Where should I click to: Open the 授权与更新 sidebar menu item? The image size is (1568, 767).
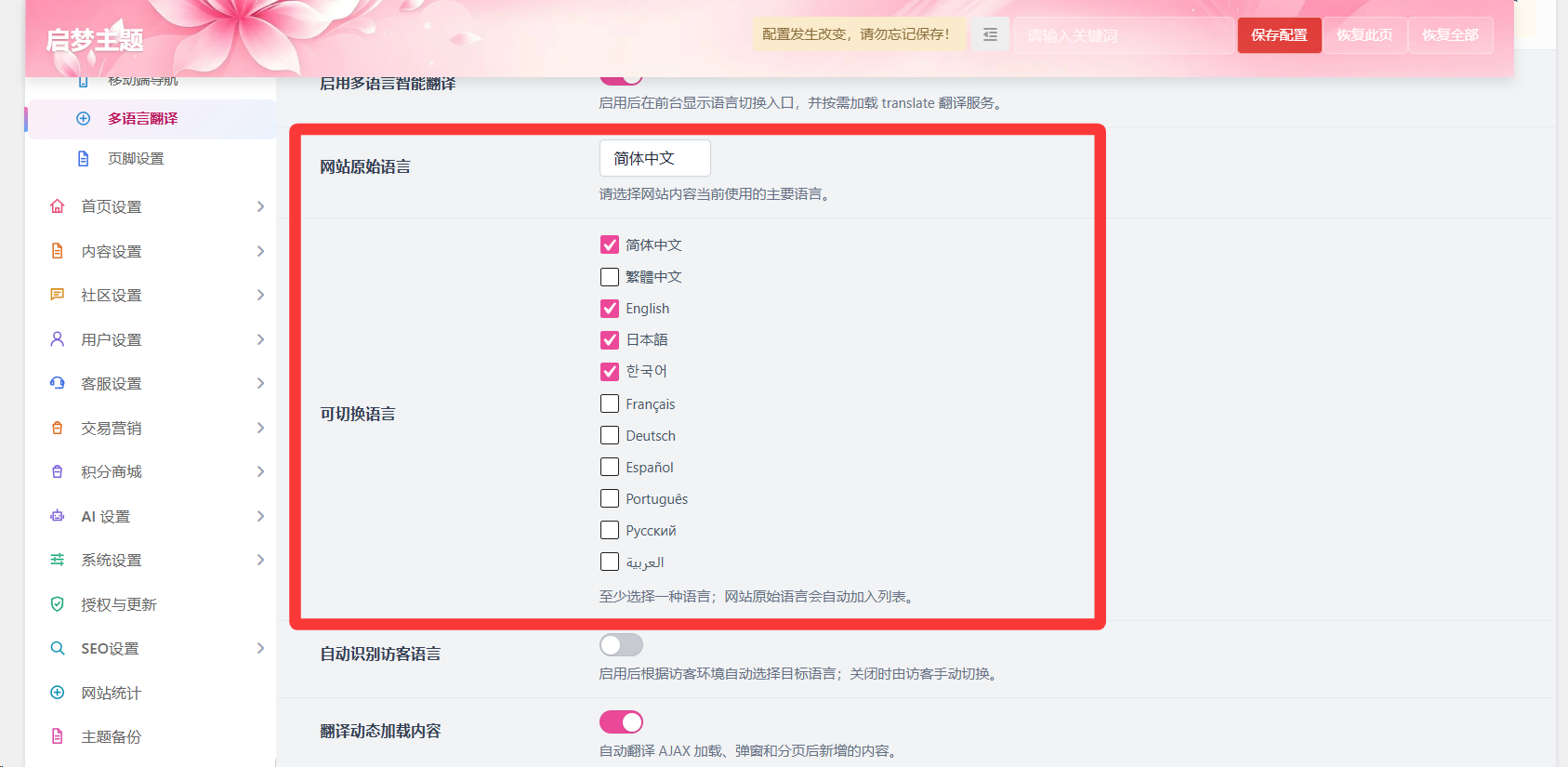click(x=152, y=604)
